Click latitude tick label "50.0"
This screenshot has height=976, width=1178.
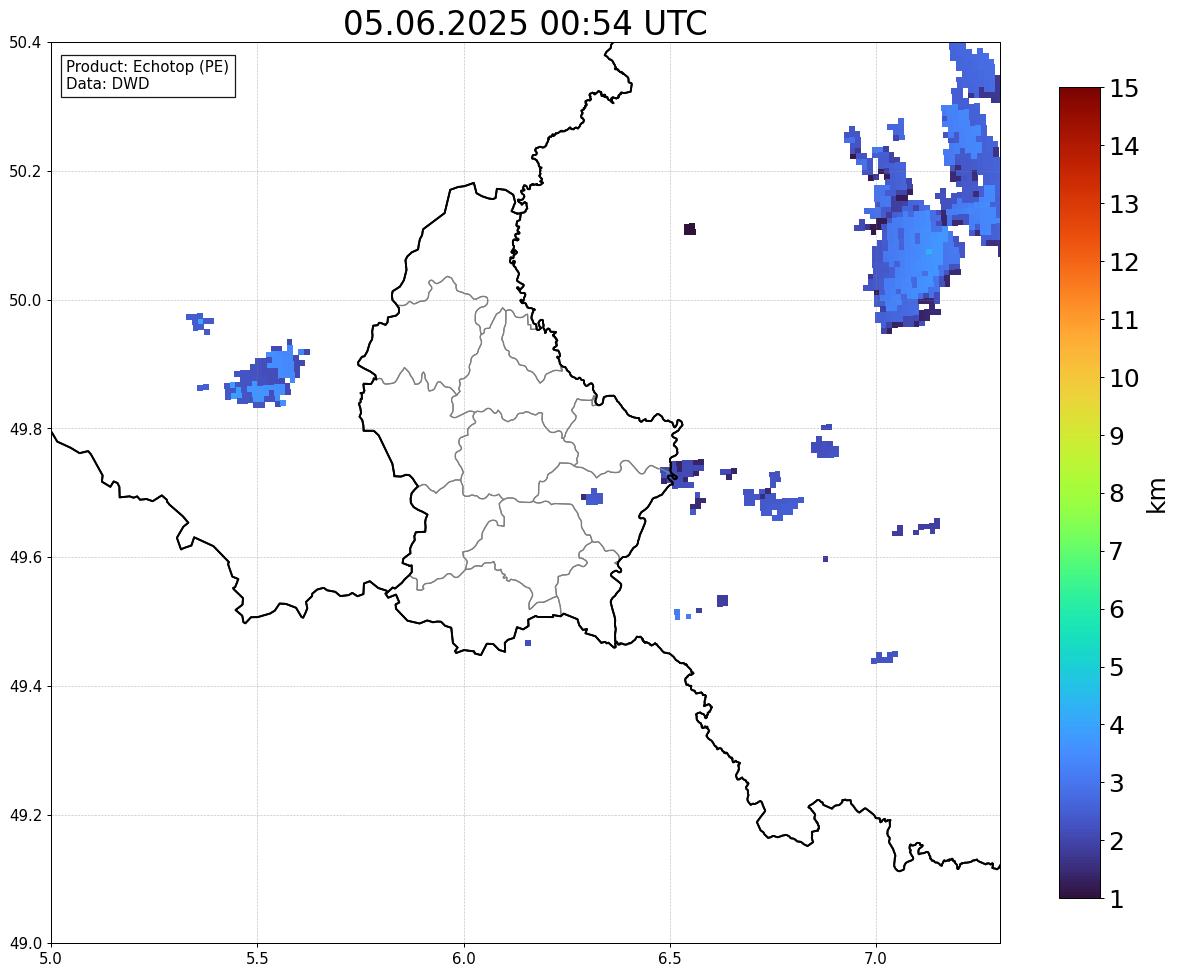[25, 301]
